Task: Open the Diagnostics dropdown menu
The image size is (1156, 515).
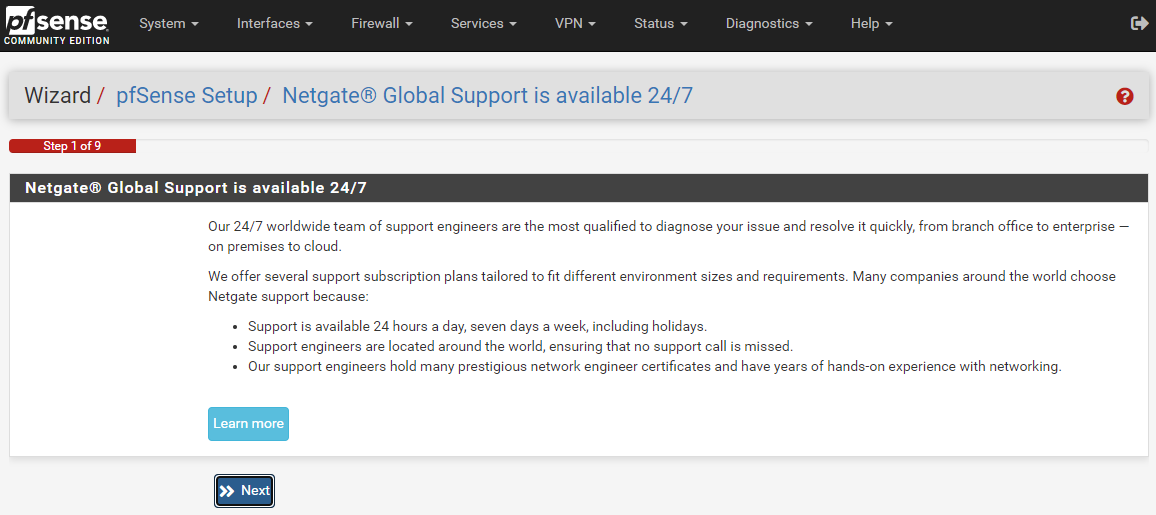Action: 769,24
